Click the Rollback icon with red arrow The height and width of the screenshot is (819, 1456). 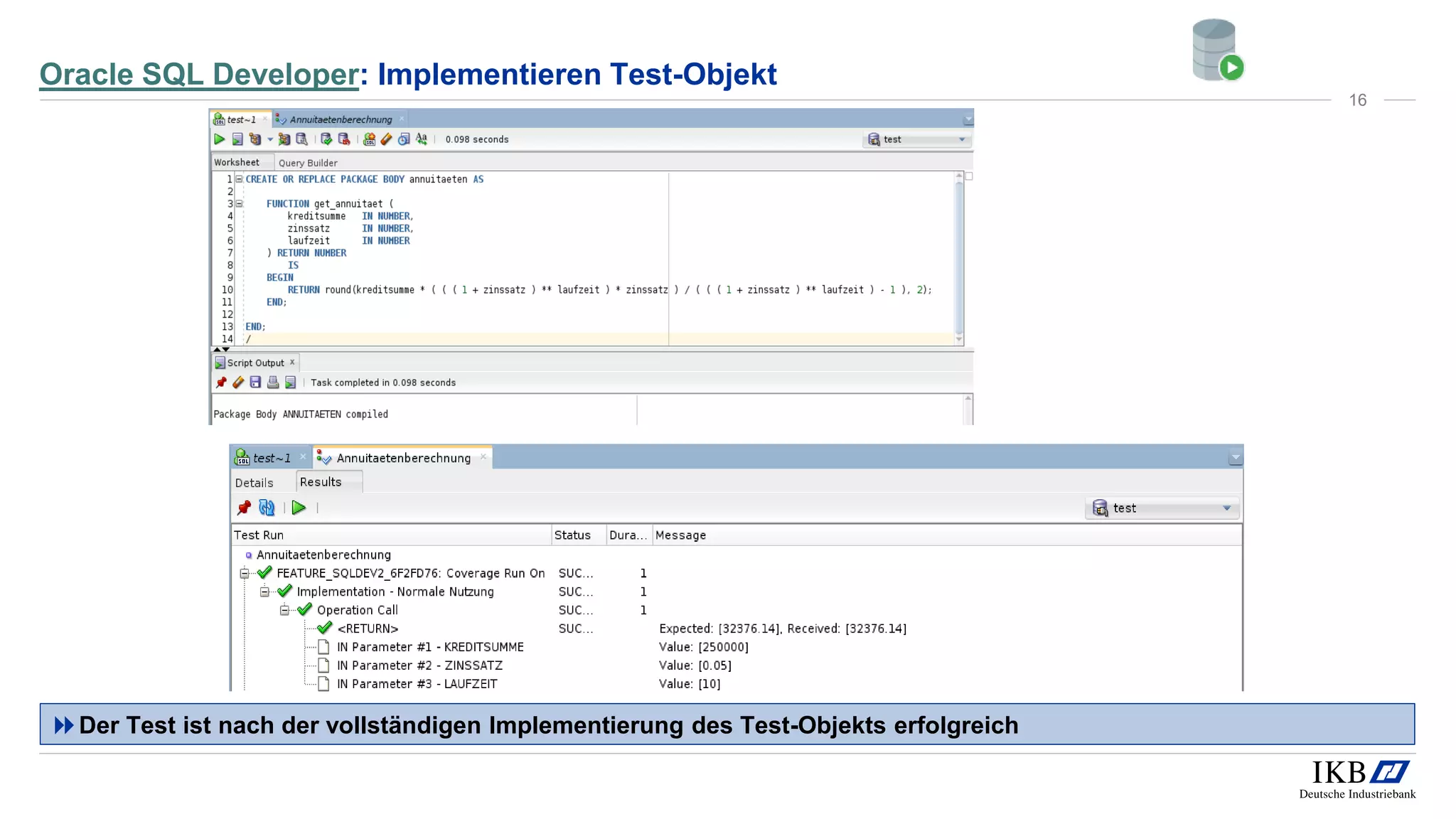tap(344, 139)
